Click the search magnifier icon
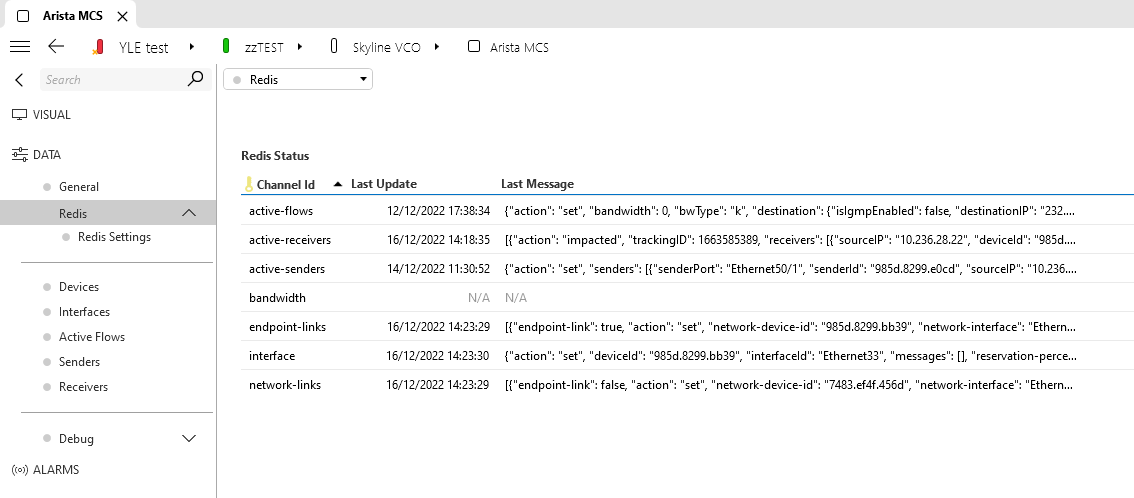1134x498 pixels. (x=195, y=79)
